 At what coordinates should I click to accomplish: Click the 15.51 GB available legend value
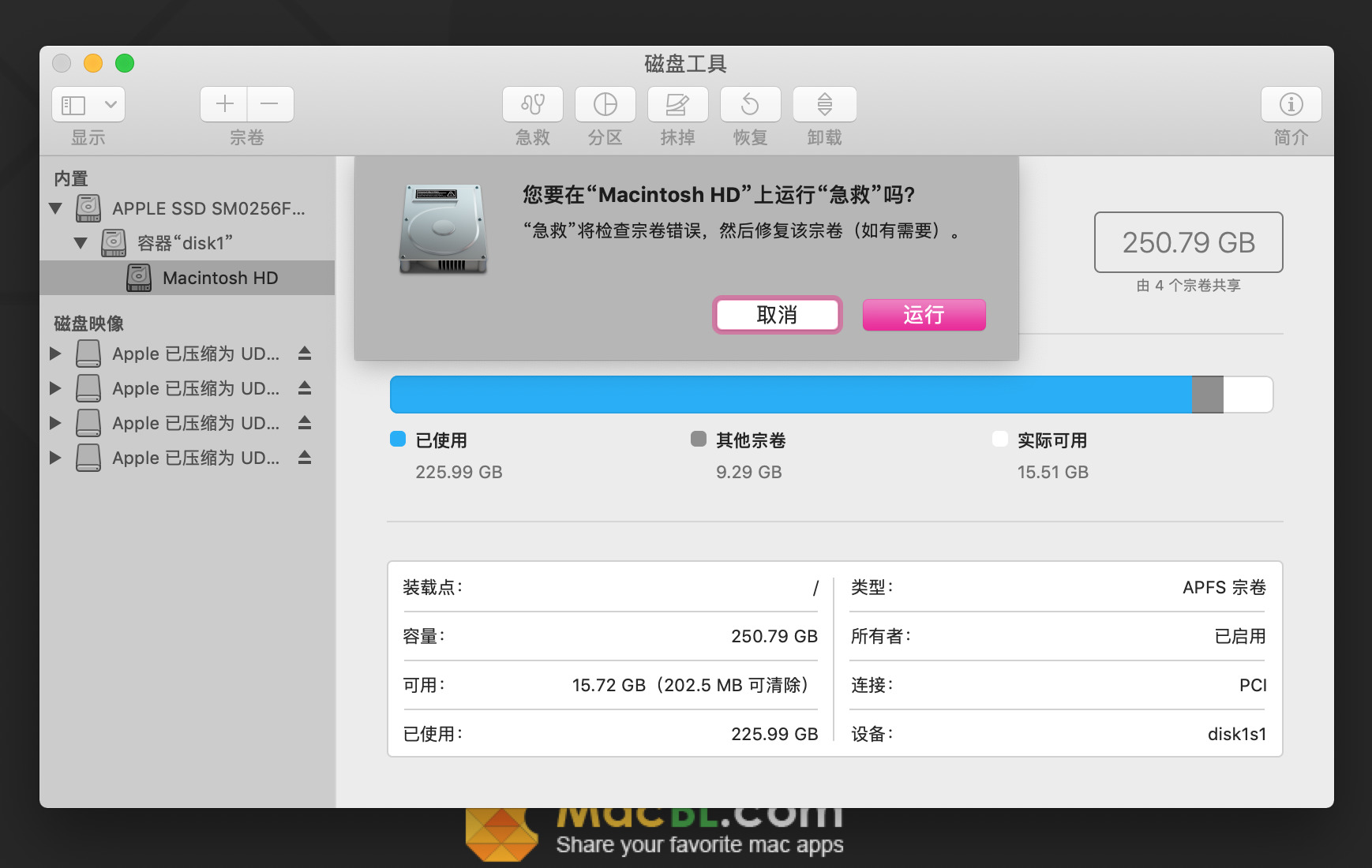pyautogui.click(x=1053, y=472)
